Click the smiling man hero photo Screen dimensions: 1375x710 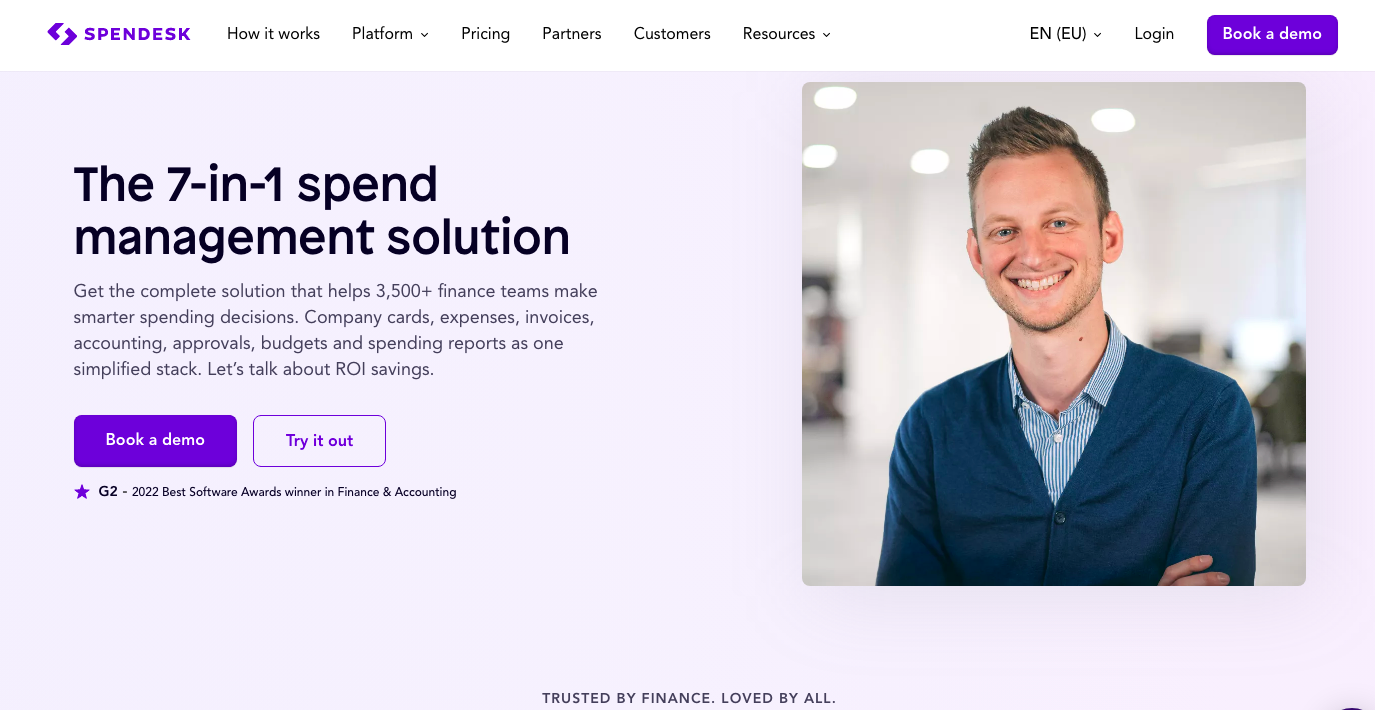coord(1054,334)
